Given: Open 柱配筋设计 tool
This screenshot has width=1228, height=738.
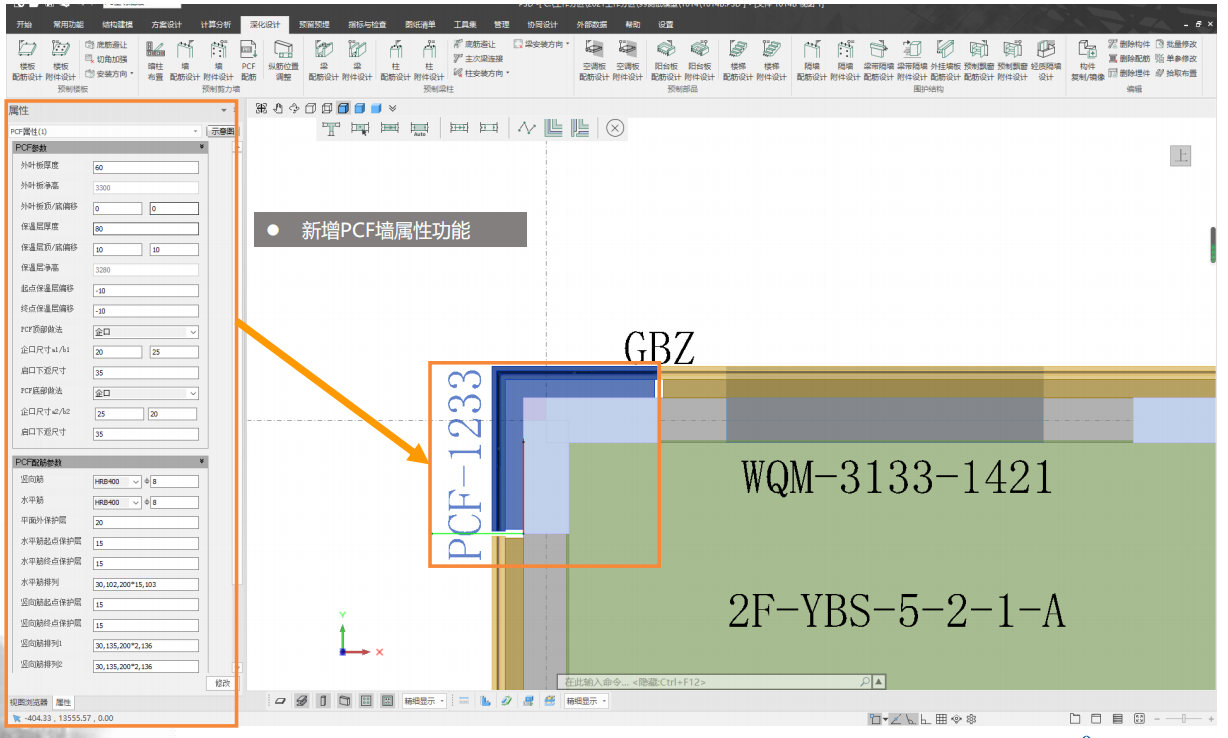Looking at the screenshot, I should 396,60.
